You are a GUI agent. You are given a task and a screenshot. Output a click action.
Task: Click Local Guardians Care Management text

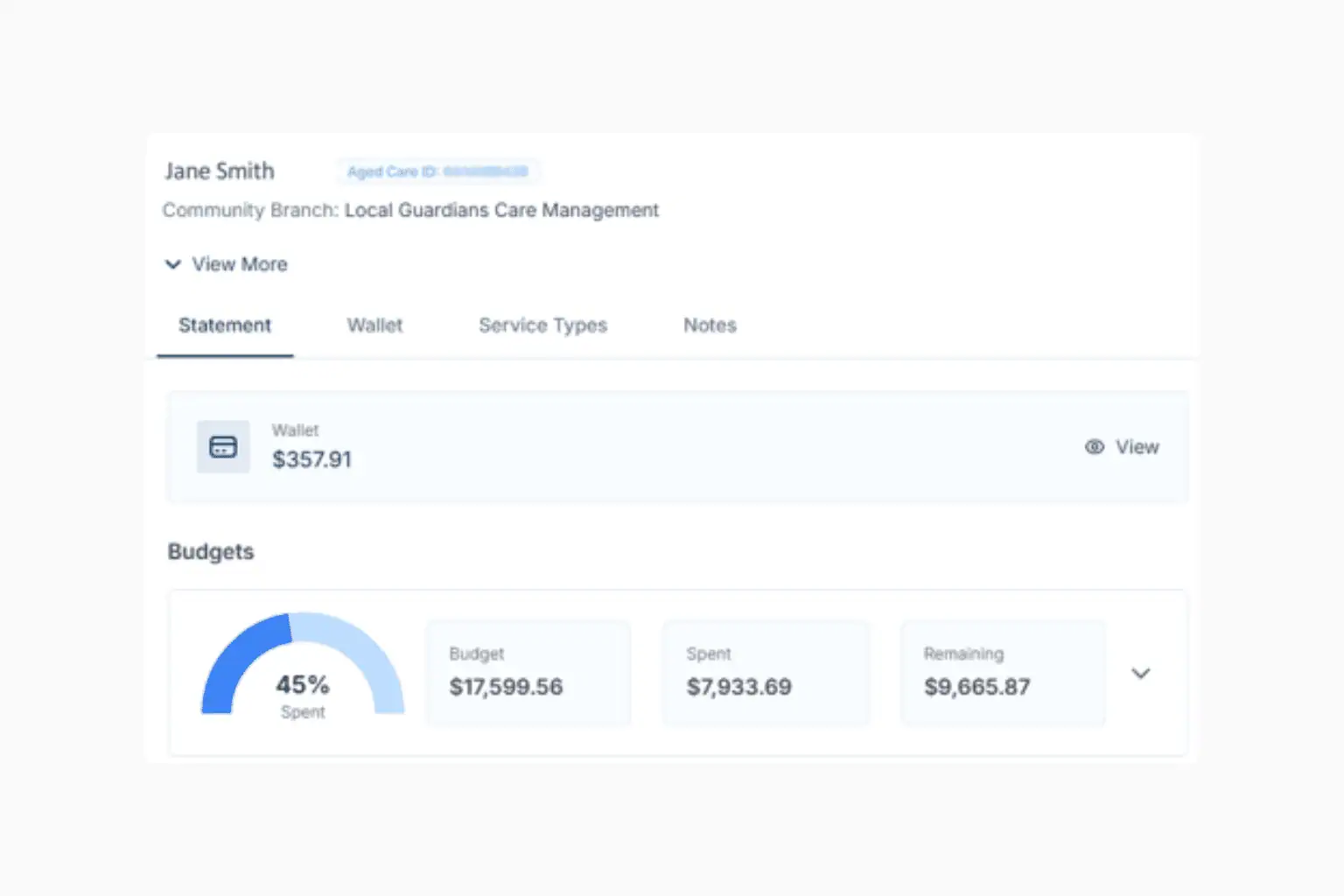501,211
